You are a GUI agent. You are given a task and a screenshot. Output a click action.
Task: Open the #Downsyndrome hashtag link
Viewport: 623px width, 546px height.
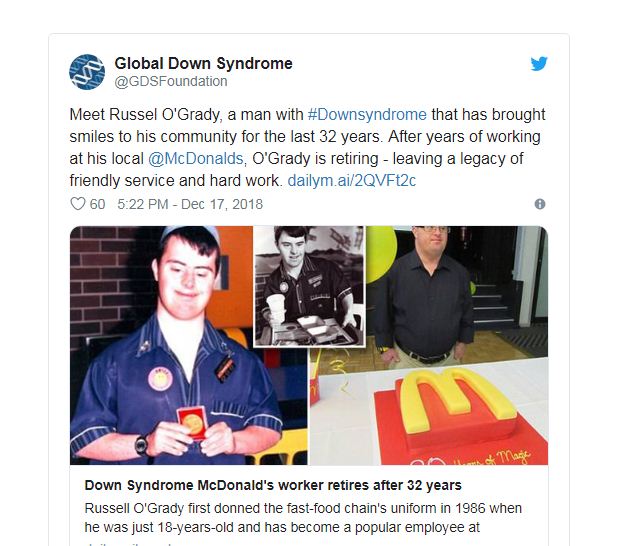[x=367, y=114]
